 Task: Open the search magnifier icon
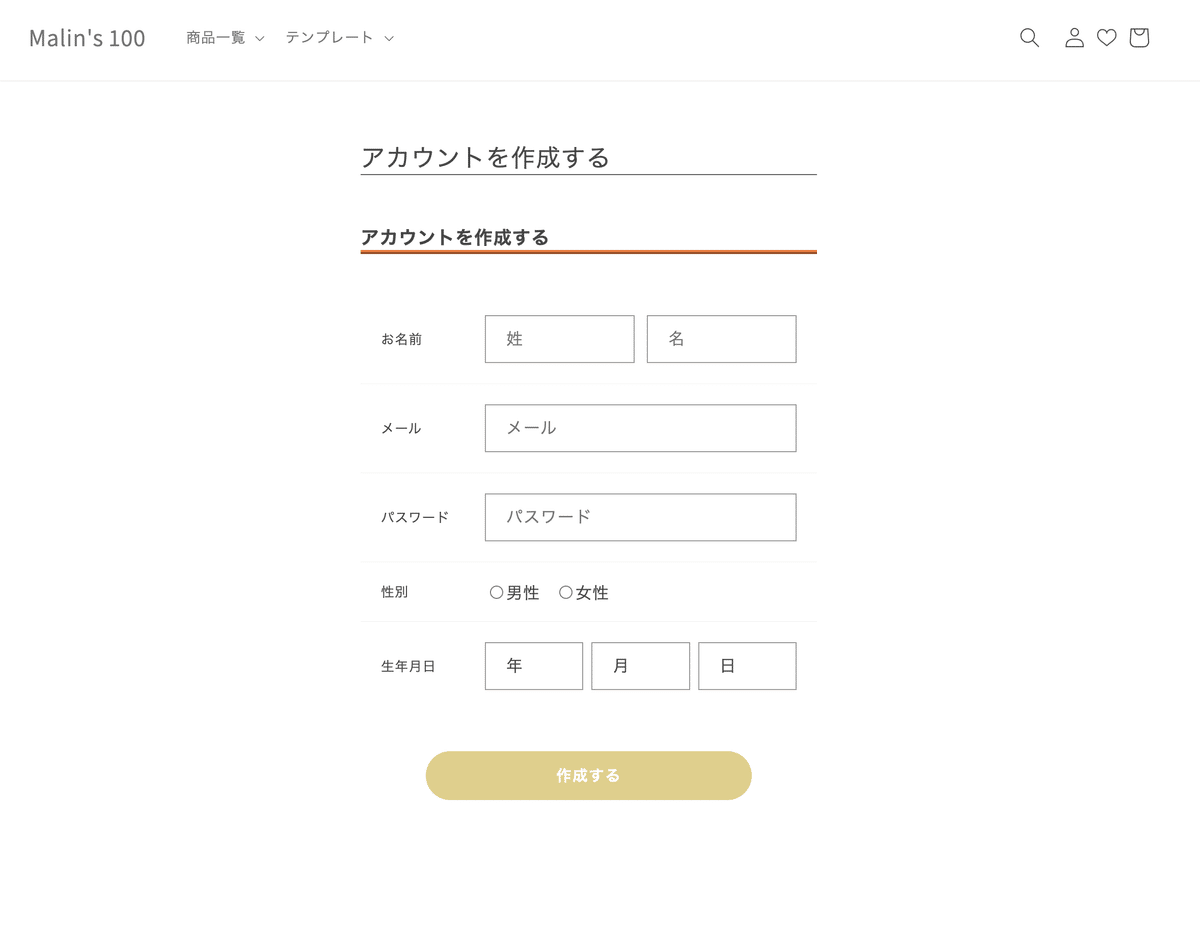1029,38
